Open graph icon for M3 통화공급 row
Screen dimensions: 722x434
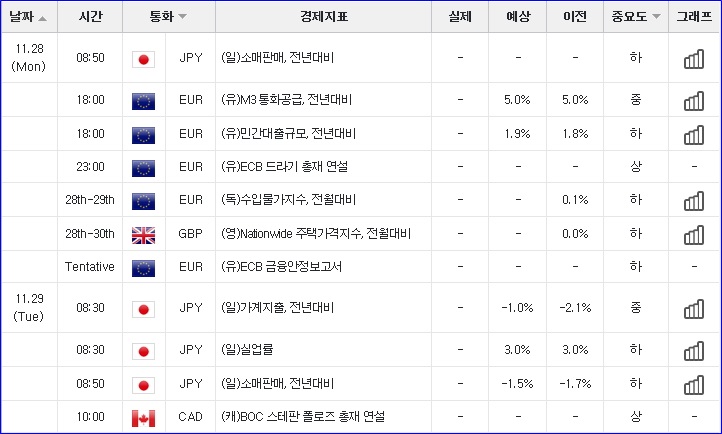(x=694, y=101)
